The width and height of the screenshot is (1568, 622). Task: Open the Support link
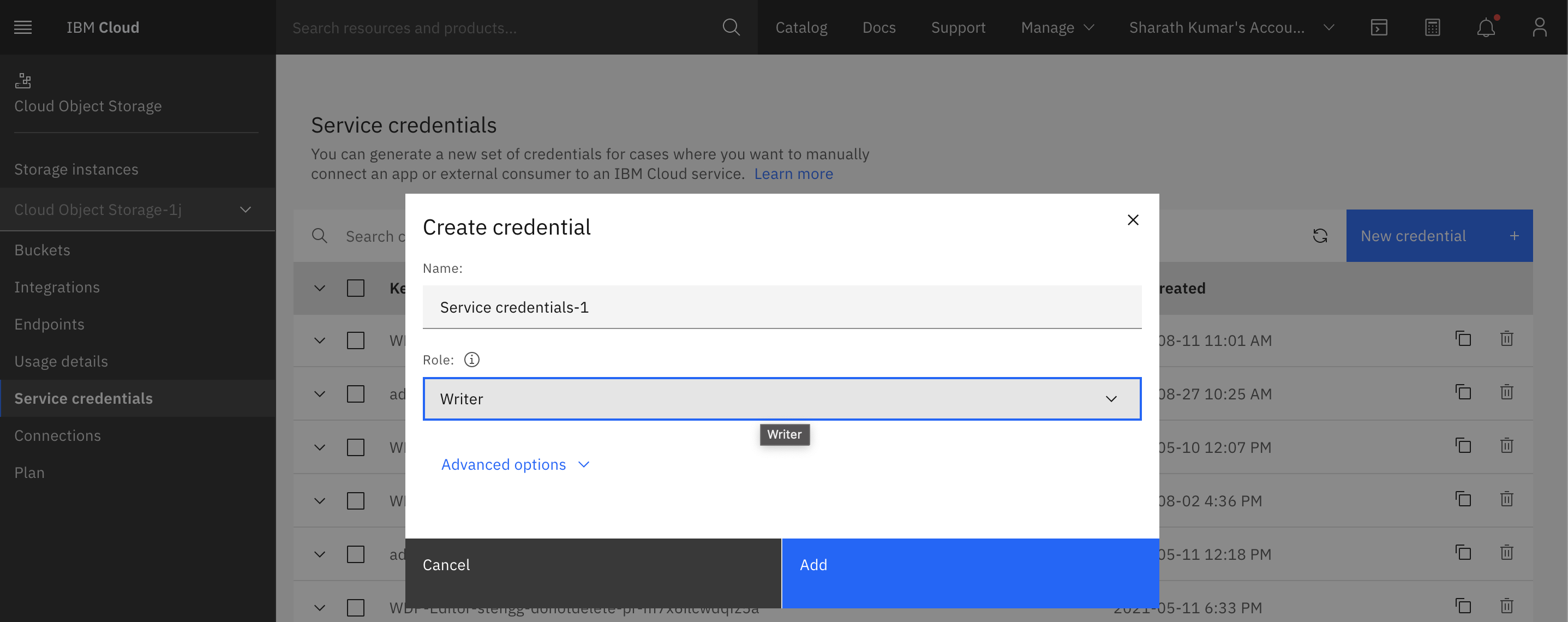click(x=958, y=27)
